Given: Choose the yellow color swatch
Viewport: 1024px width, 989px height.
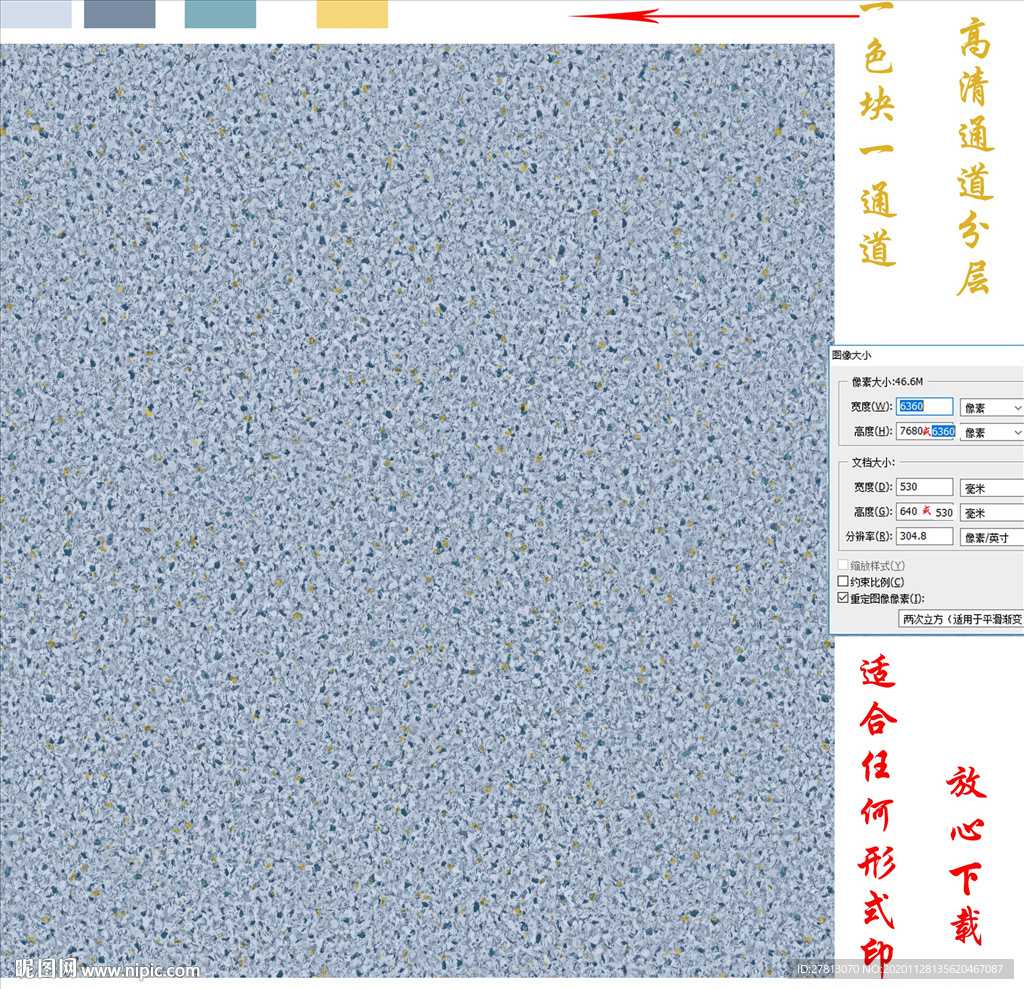Looking at the screenshot, I should tap(352, 13).
